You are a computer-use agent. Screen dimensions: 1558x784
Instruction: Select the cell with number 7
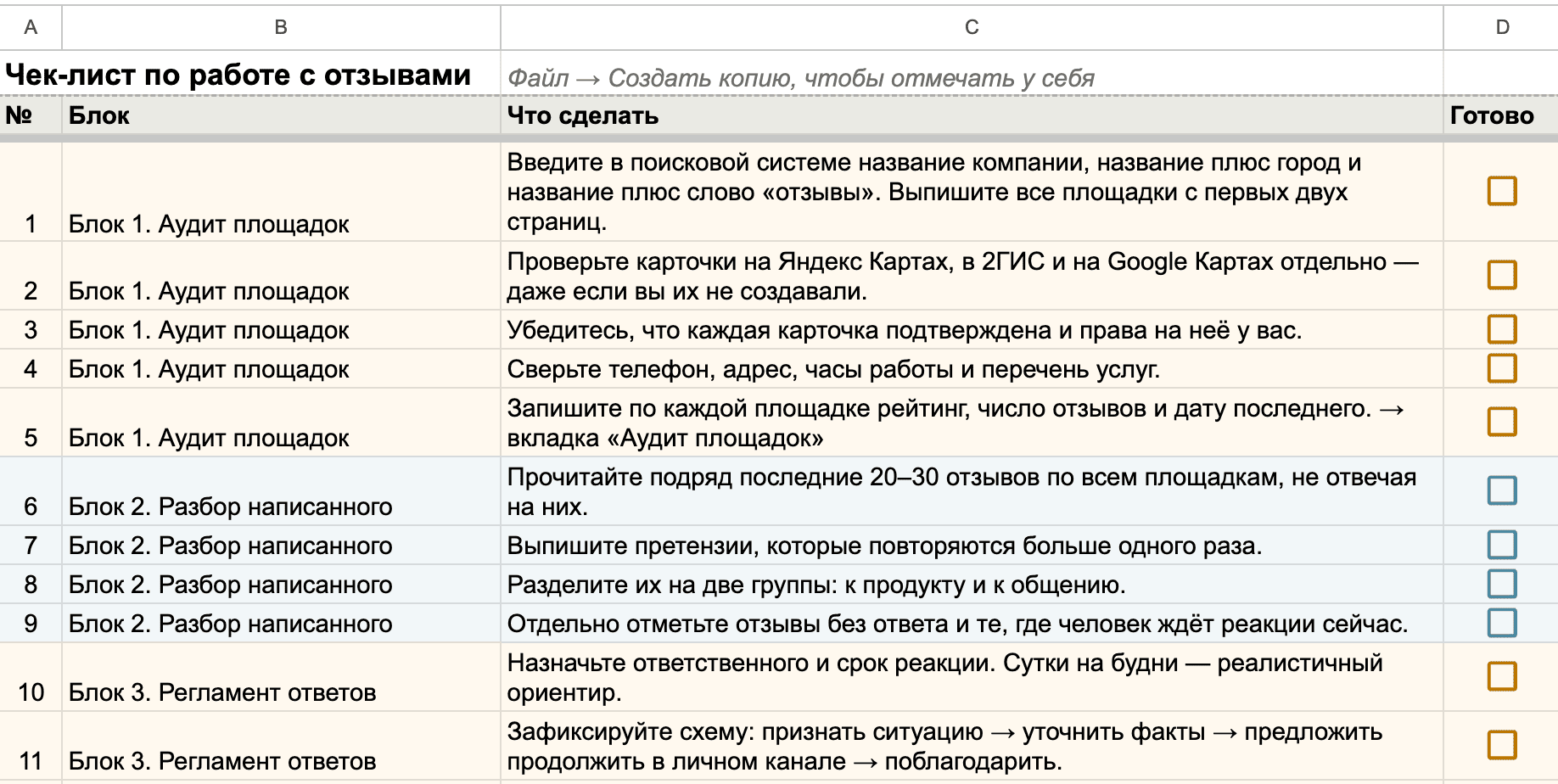pyautogui.click(x=31, y=545)
